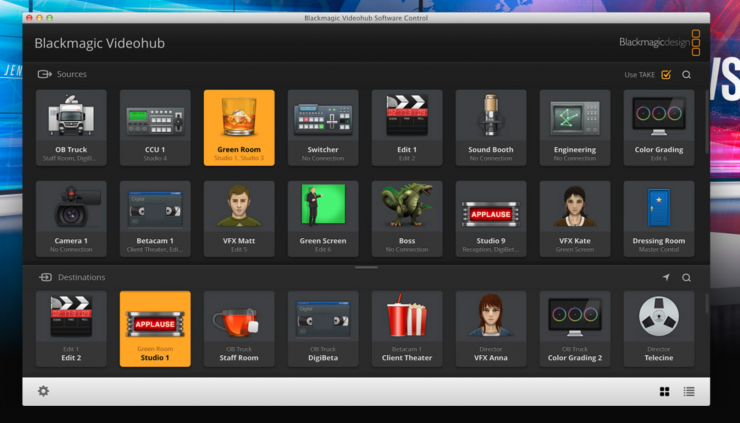
Task: Click the destinations arrow pointer icon
Action: click(666, 277)
